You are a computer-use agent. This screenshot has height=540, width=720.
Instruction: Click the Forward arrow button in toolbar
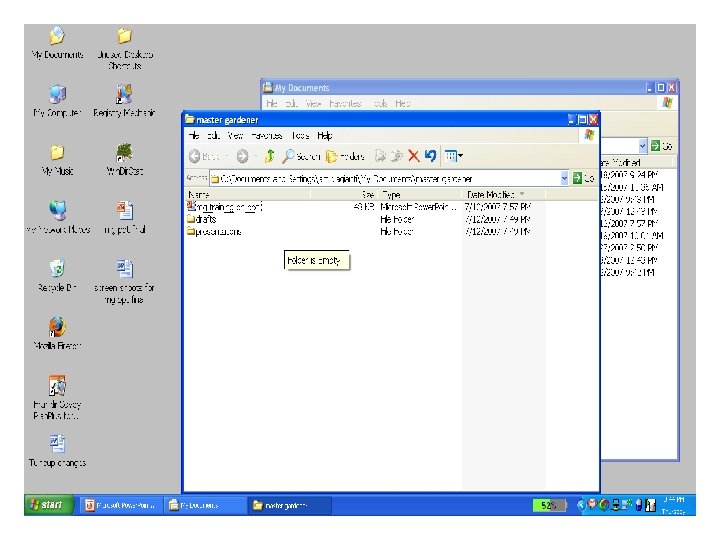[242, 156]
